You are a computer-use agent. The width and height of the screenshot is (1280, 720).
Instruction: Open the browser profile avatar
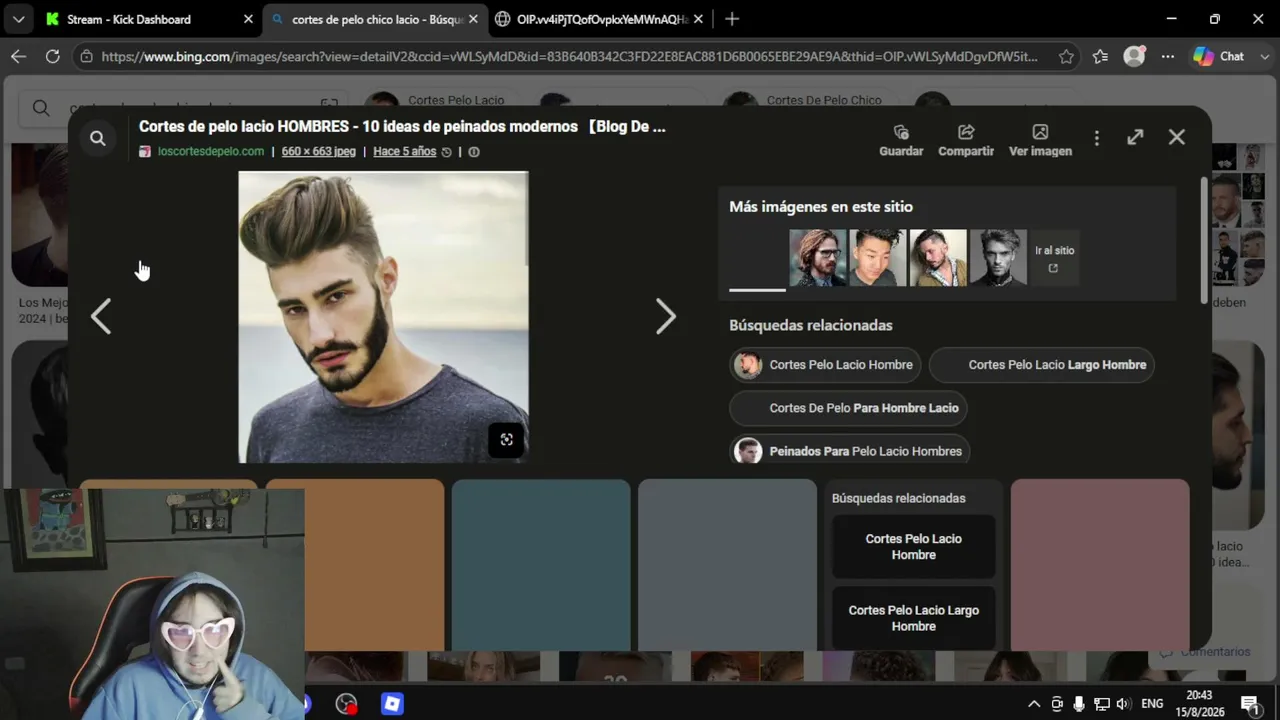[1134, 56]
